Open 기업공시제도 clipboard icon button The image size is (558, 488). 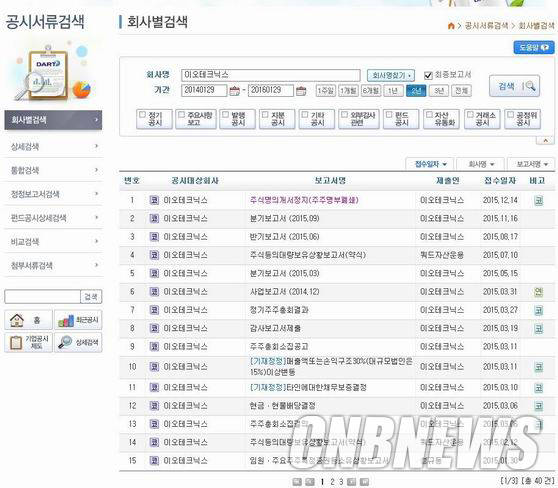[x=28, y=342]
